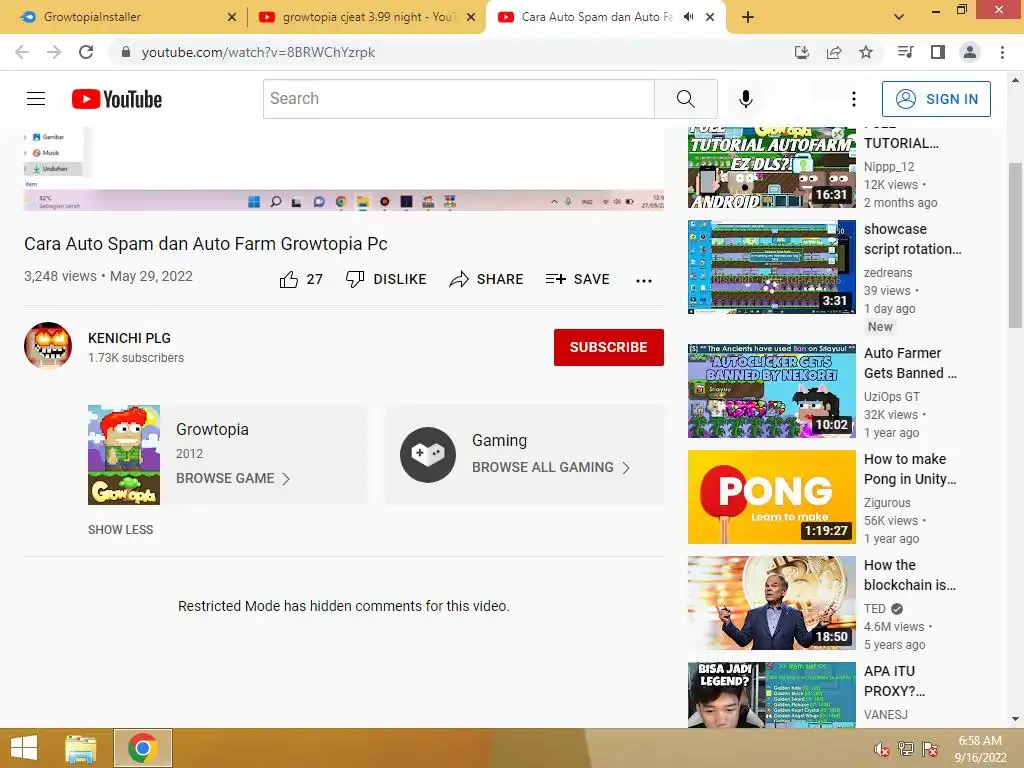Go back in browser history

point(22,52)
